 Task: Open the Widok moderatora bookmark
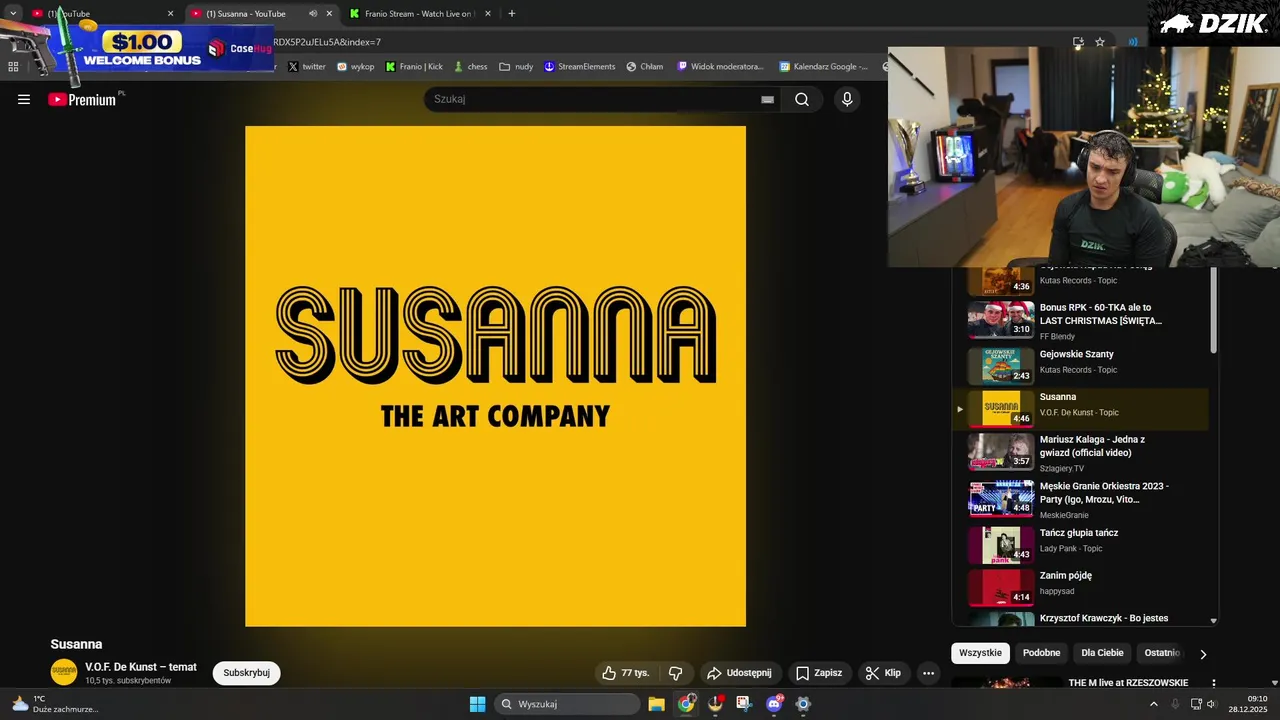[721, 67]
